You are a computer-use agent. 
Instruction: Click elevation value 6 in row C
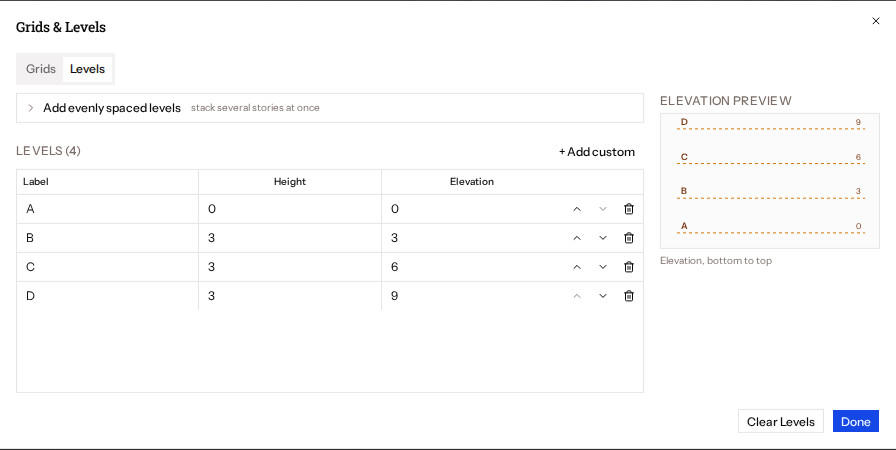394,267
